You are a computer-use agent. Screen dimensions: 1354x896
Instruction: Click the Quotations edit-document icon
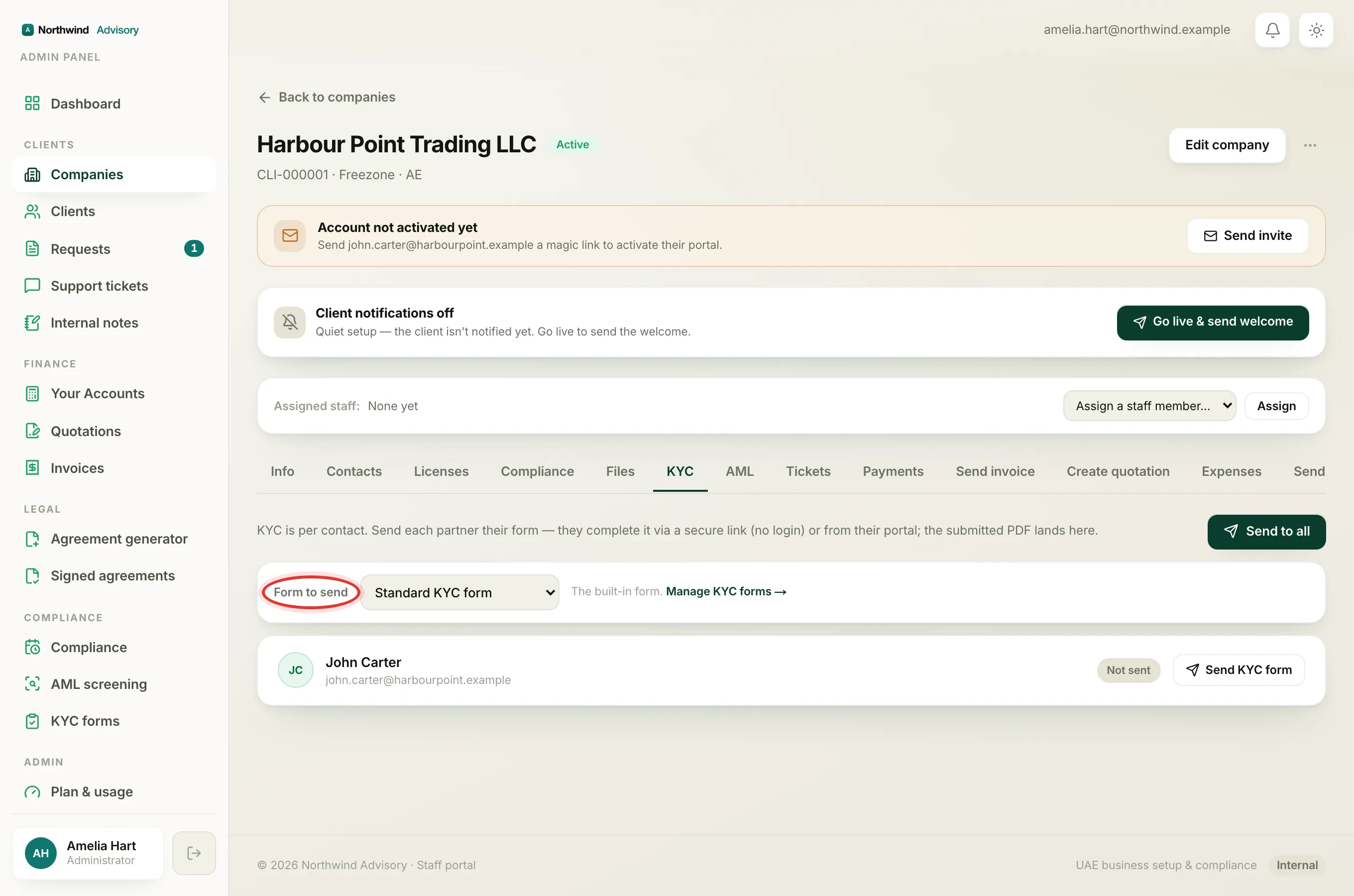32,431
